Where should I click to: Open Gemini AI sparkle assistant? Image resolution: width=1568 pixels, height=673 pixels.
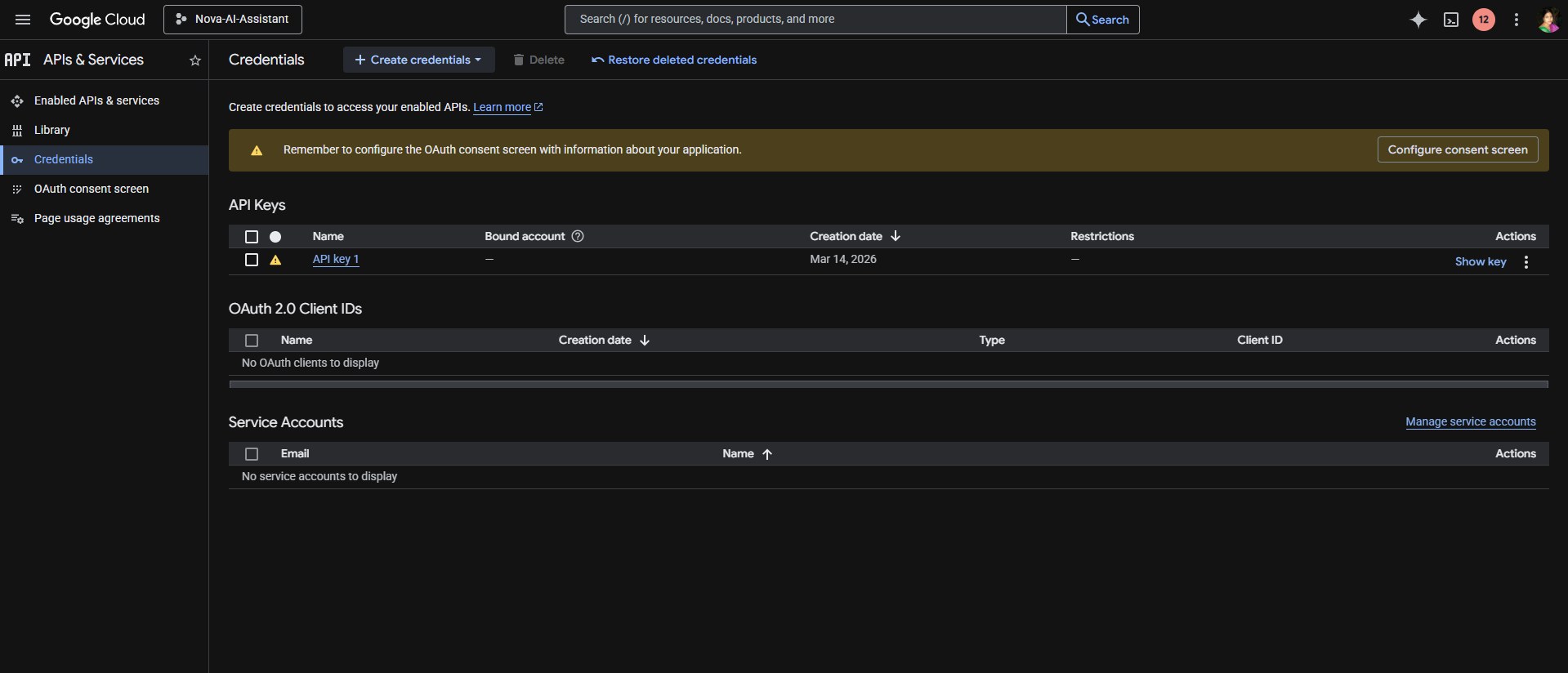pos(1418,20)
